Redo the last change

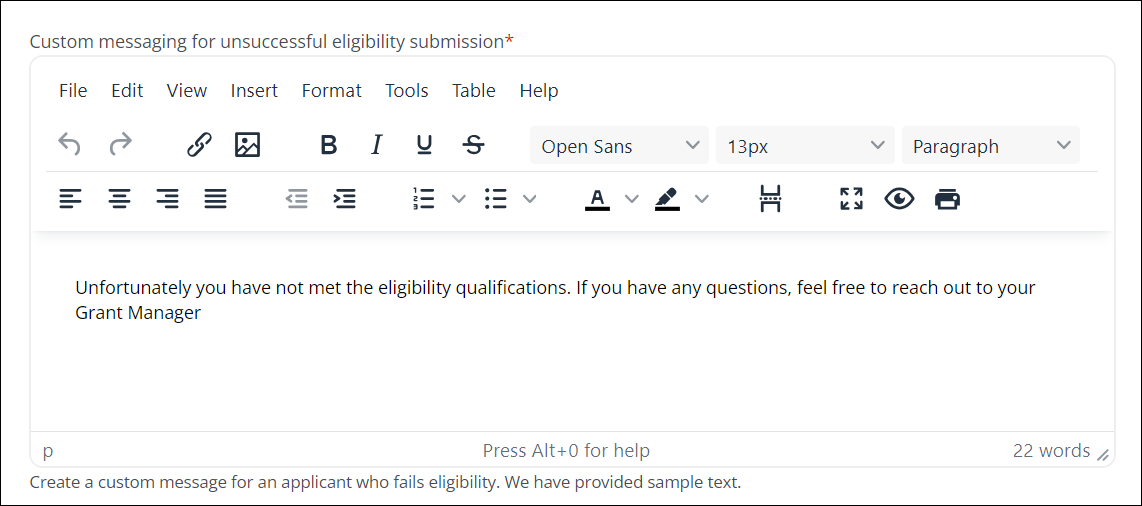tap(120, 146)
